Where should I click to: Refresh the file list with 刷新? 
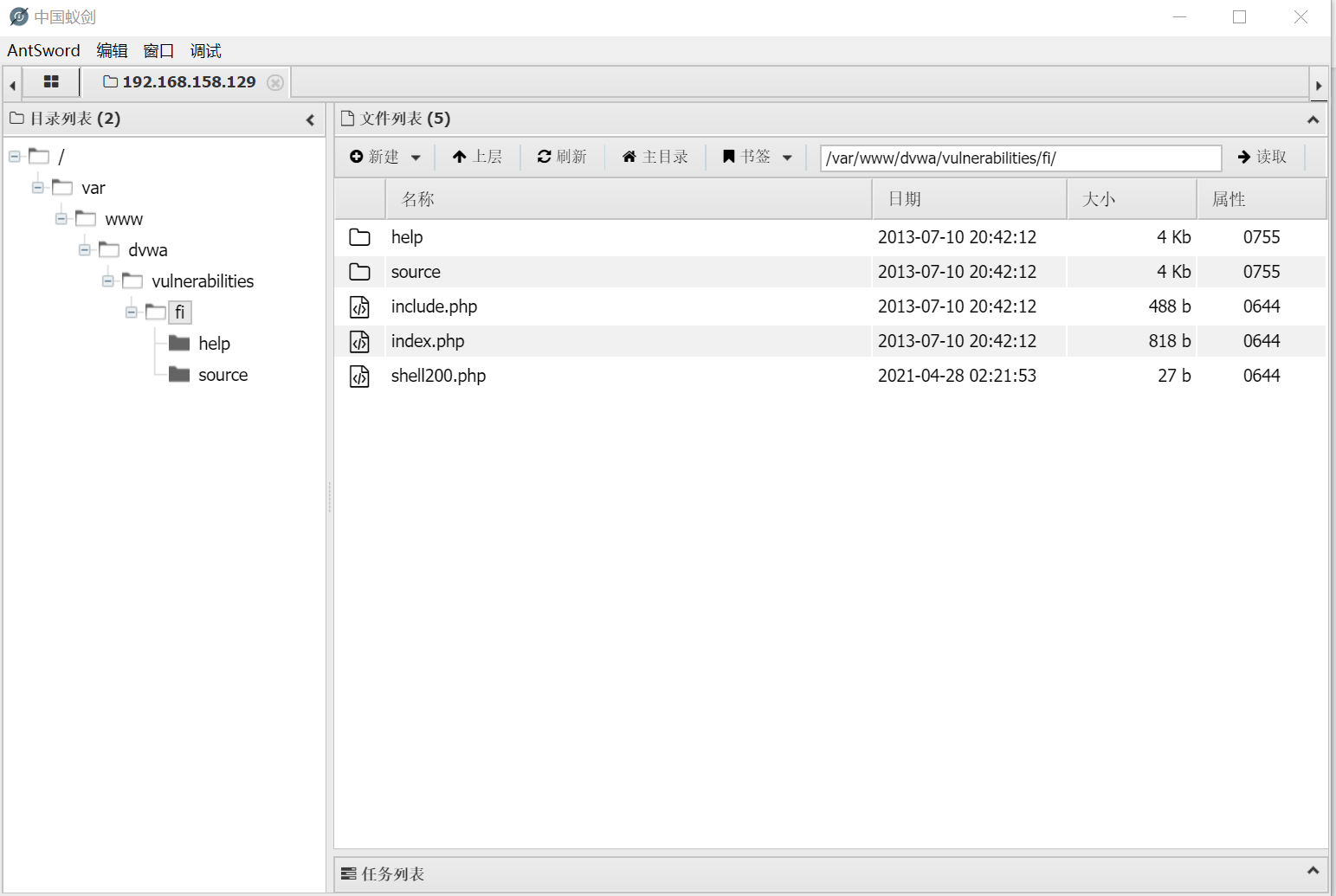pos(562,157)
